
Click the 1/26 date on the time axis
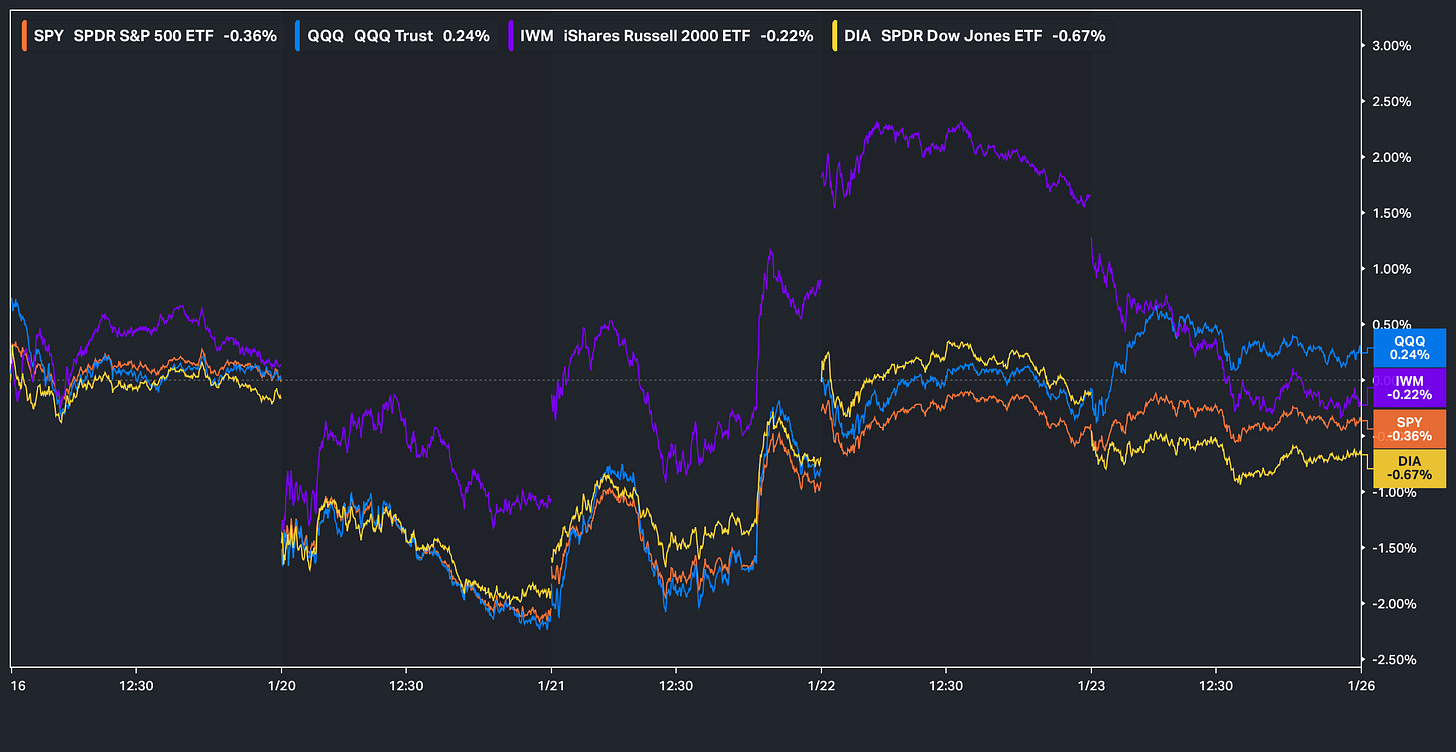pyautogui.click(x=1361, y=685)
